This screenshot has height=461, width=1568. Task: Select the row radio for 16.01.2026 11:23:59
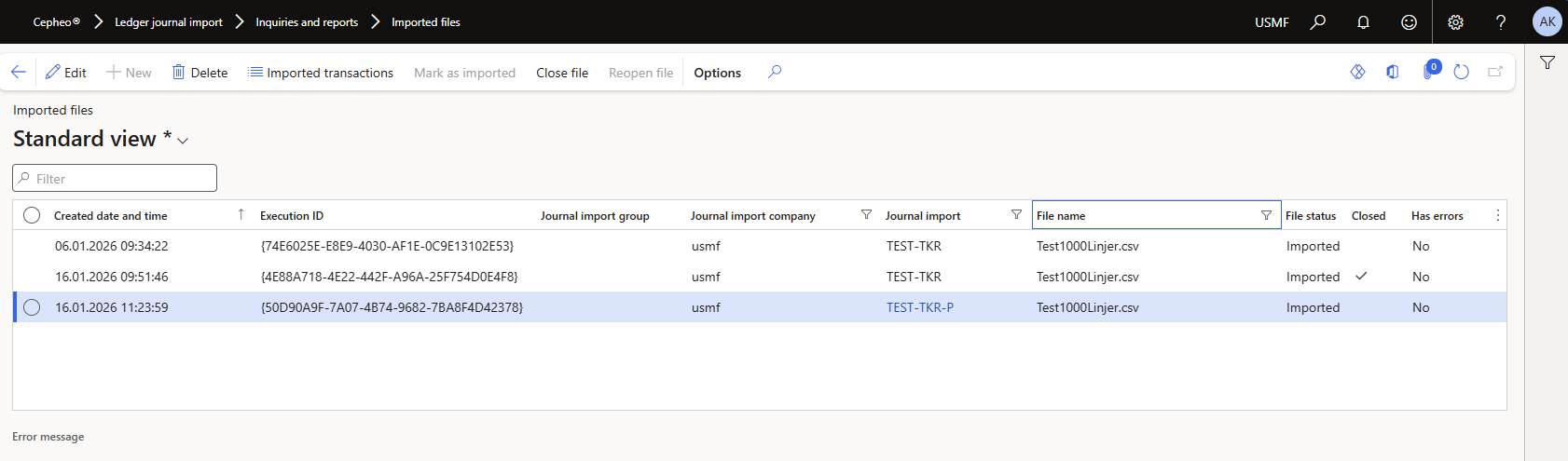(x=32, y=307)
